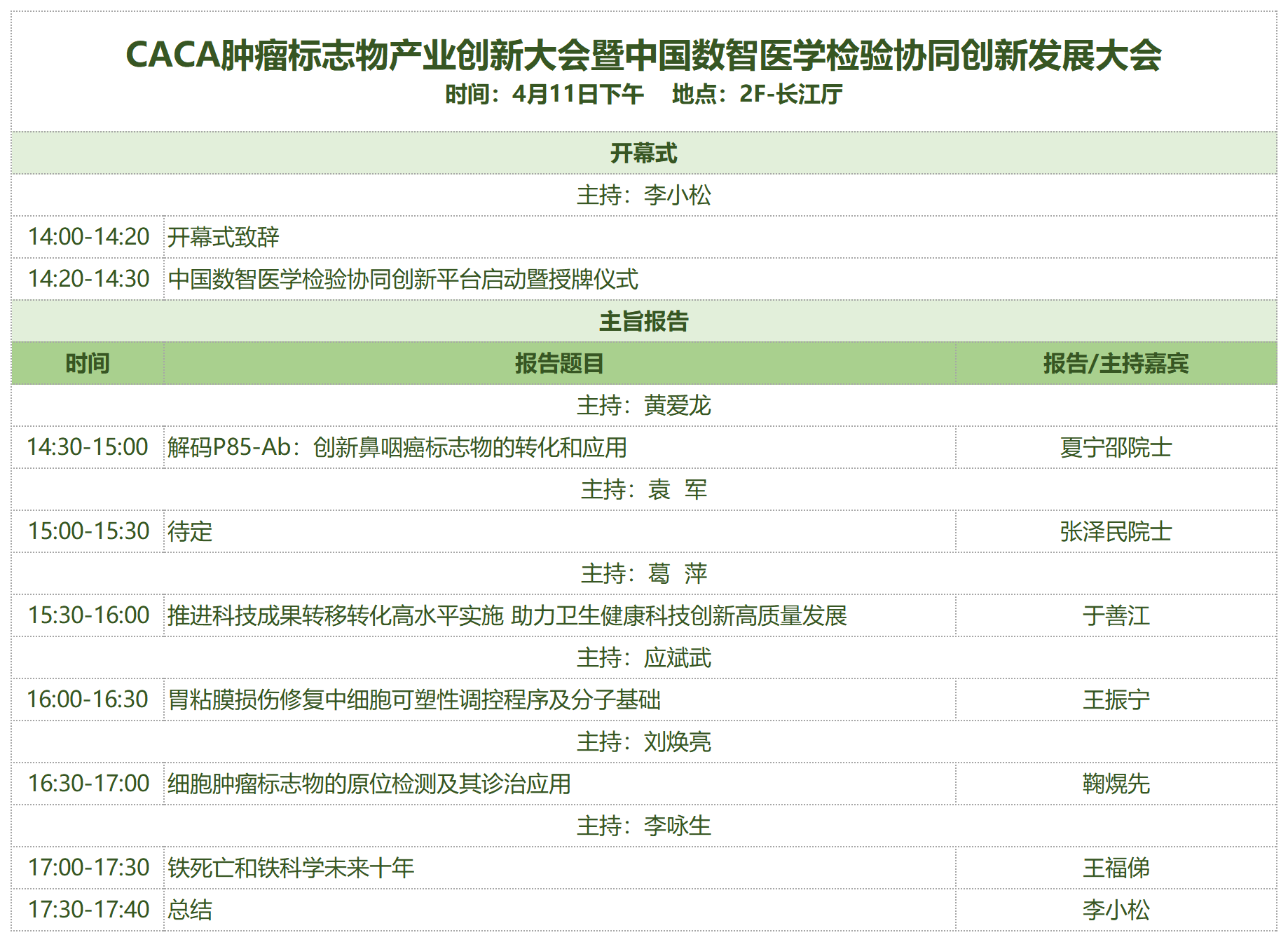Click the speaker name '王振宁'

point(1116,699)
